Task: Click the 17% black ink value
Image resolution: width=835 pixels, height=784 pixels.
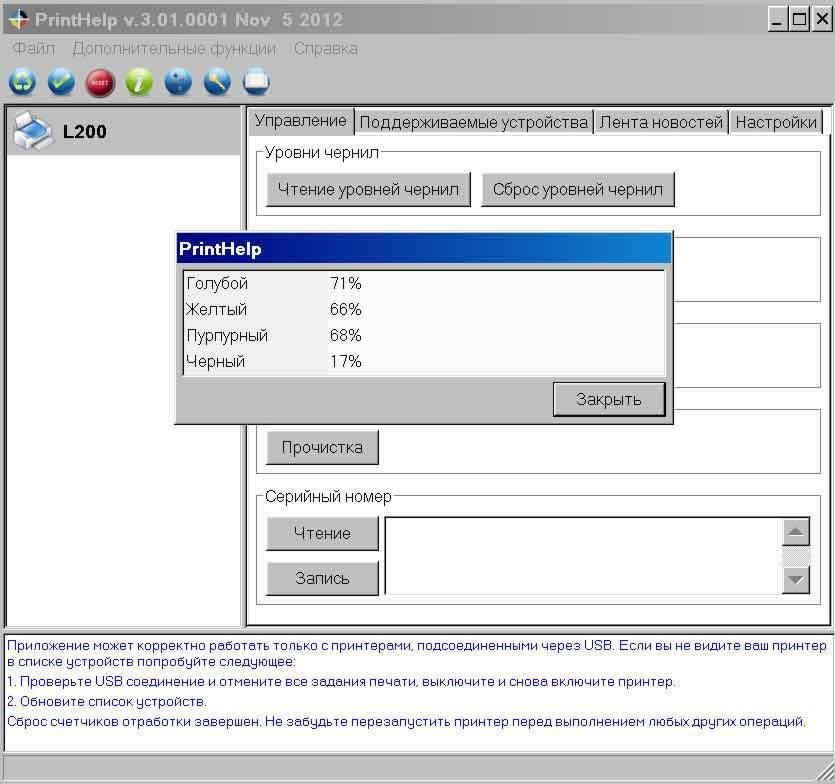Action: (x=346, y=362)
